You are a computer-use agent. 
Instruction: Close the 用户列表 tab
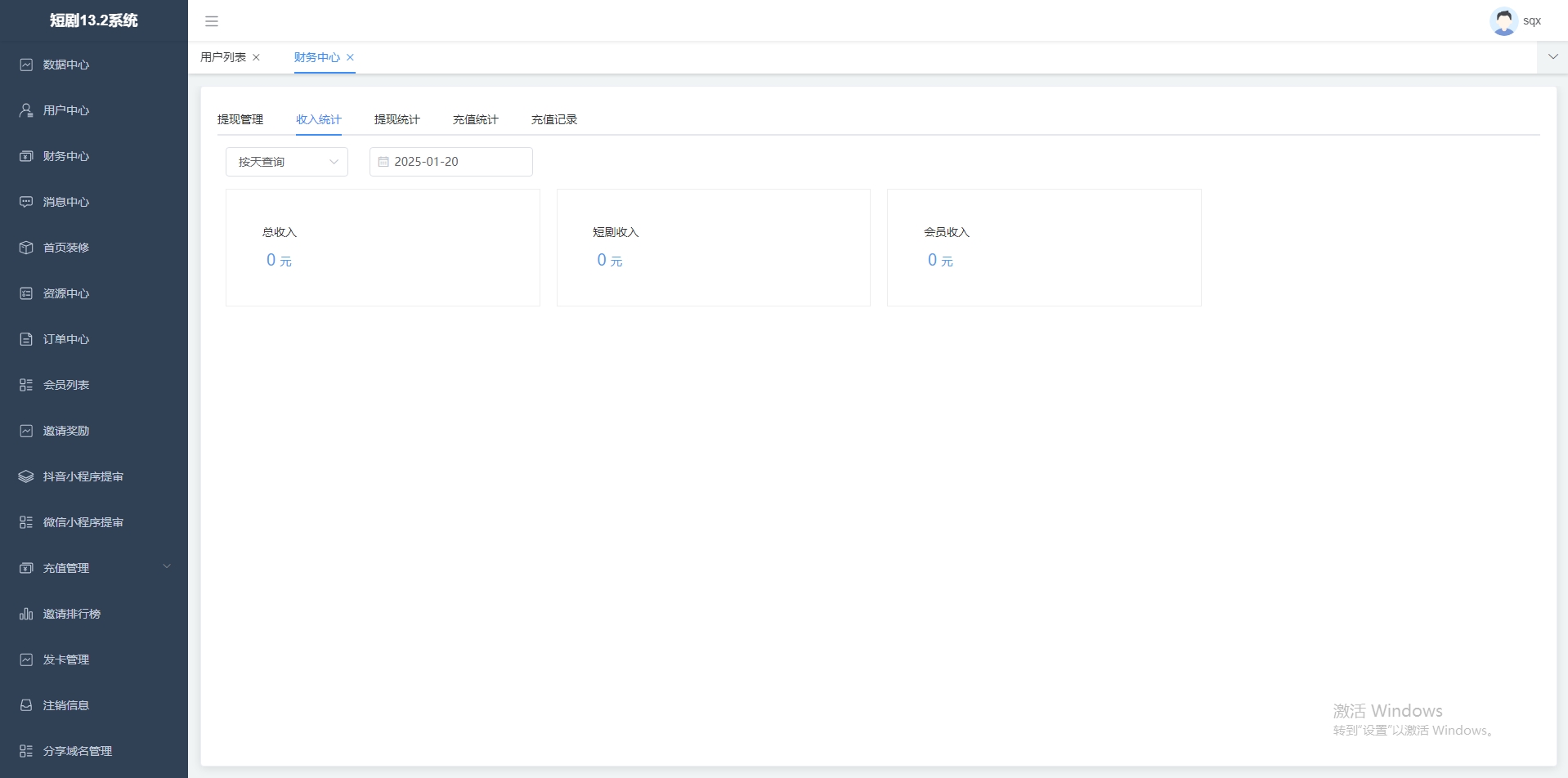click(x=257, y=57)
